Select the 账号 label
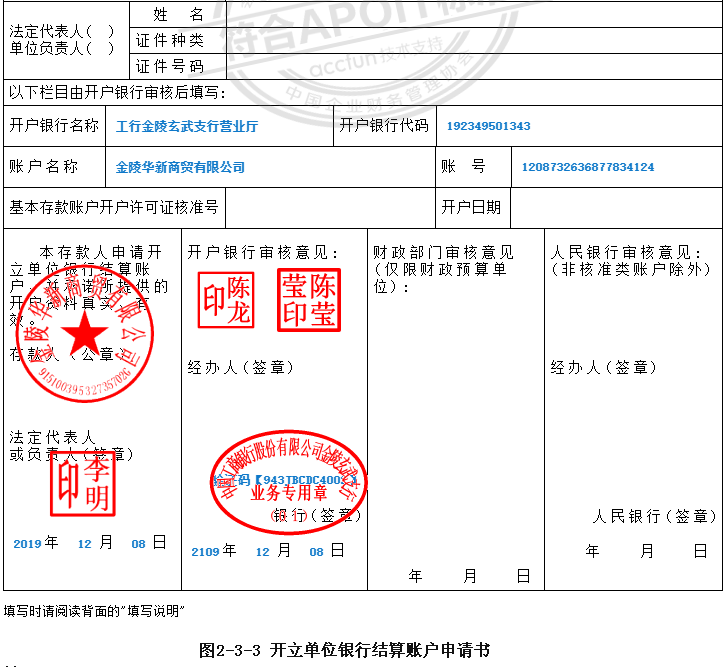The height and width of the screenshot is (667, 728). click(x=463, y=166)
